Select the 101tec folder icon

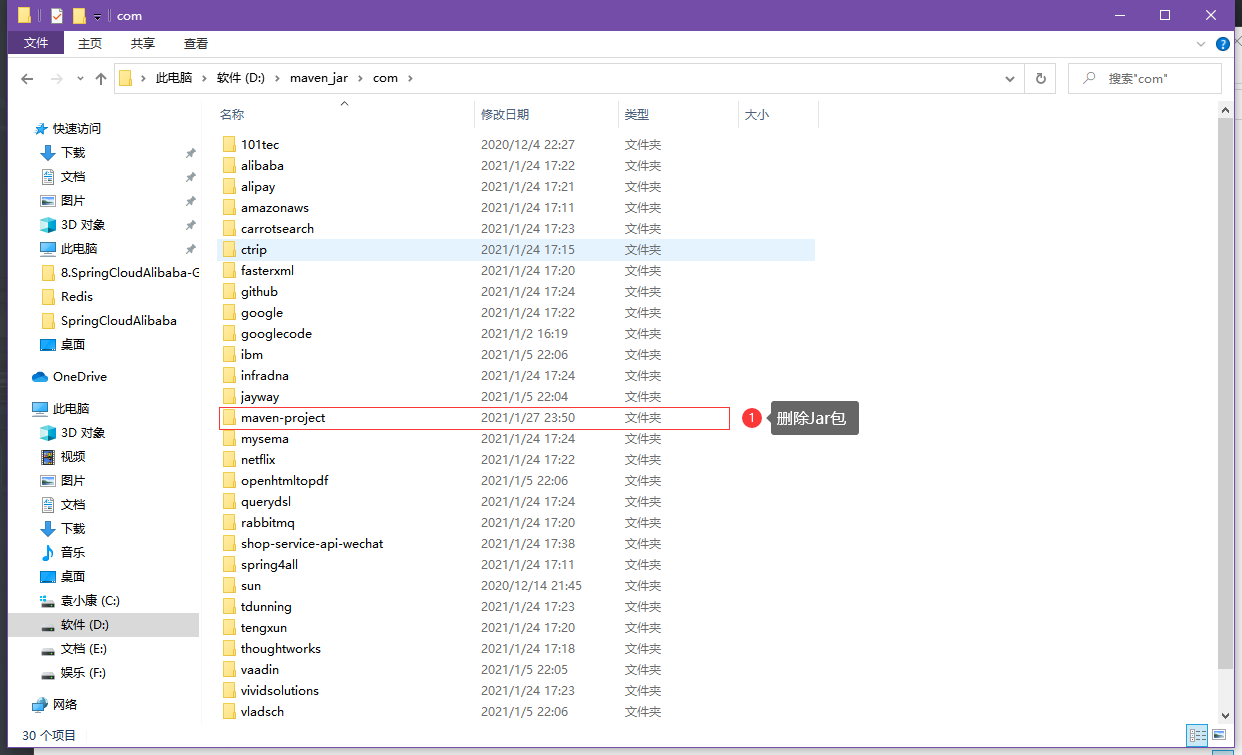point(228,144)
